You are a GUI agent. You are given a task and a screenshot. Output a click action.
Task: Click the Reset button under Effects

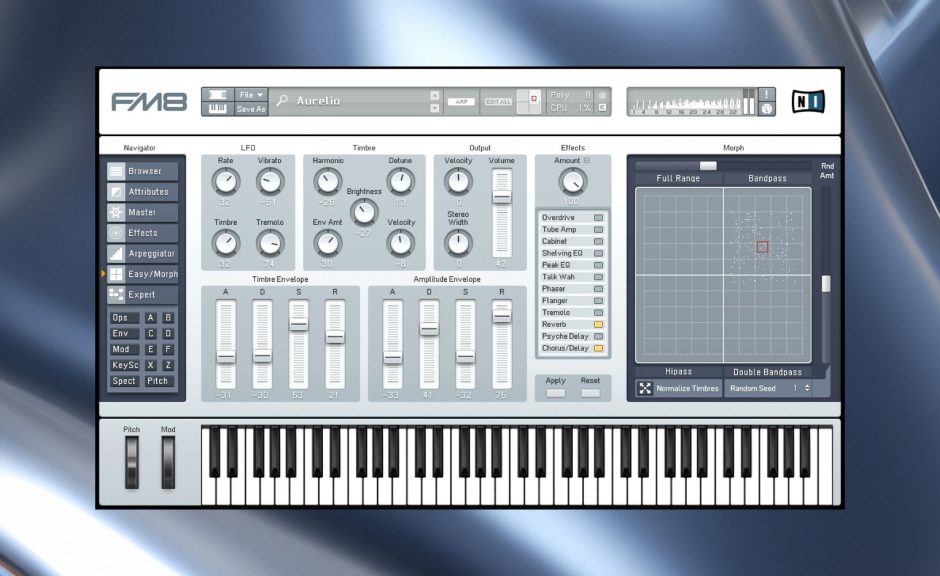coord(590,393)
